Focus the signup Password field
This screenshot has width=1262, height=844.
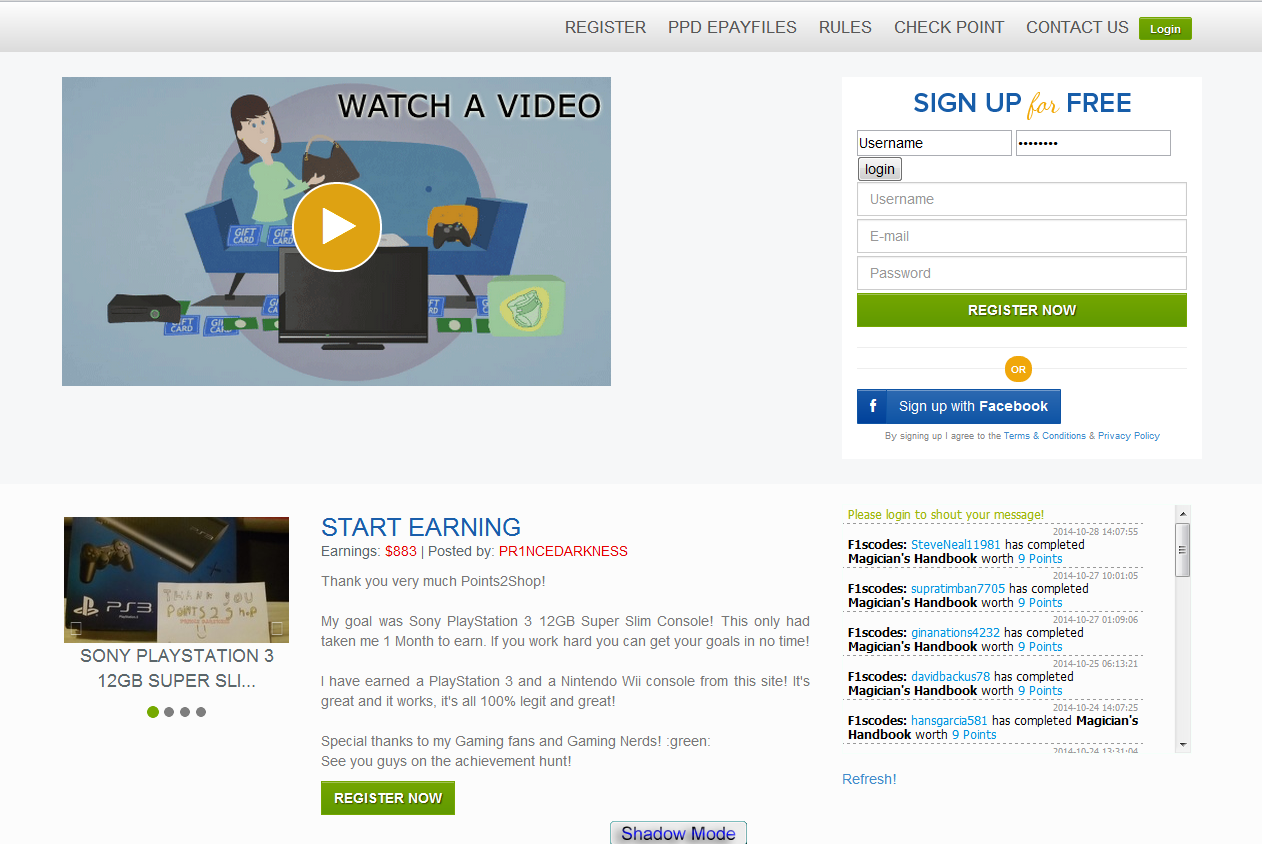(x=1022, y=273)
